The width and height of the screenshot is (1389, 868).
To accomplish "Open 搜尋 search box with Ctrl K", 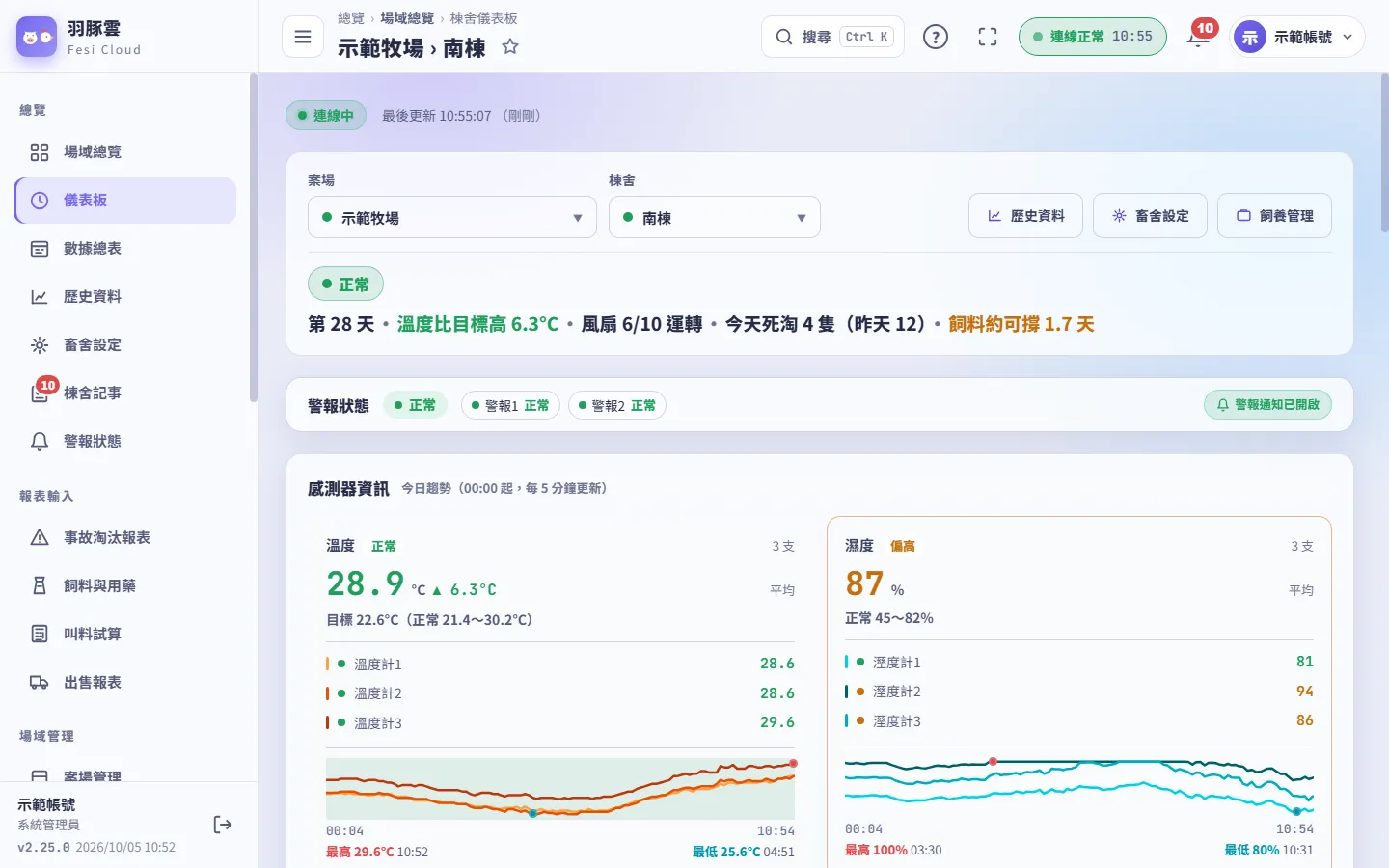I will click(x=833, y=37).
